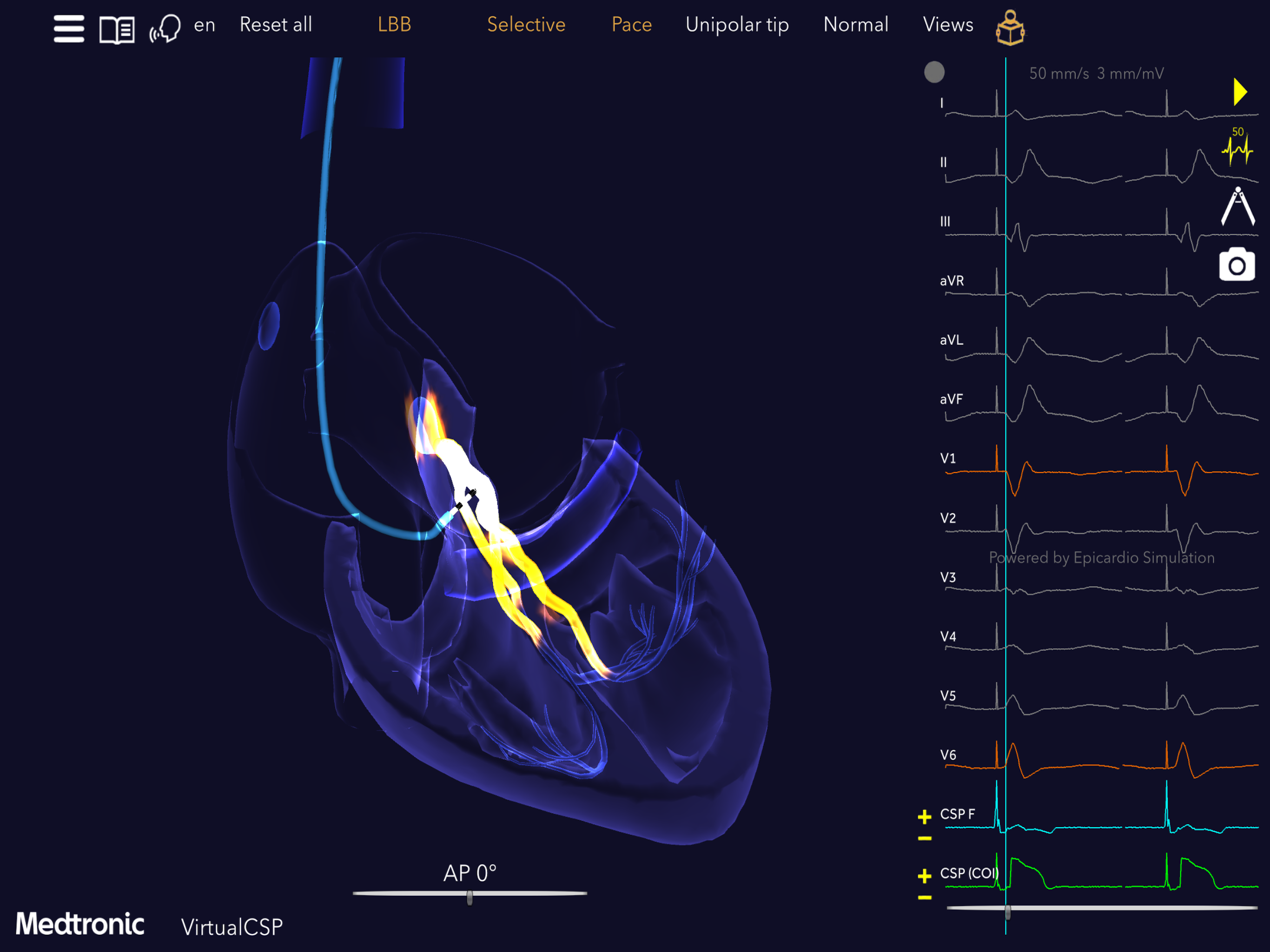Click the V6 lead label
The width and height of the screenshot is (1270, 952).
click(948, 754)
